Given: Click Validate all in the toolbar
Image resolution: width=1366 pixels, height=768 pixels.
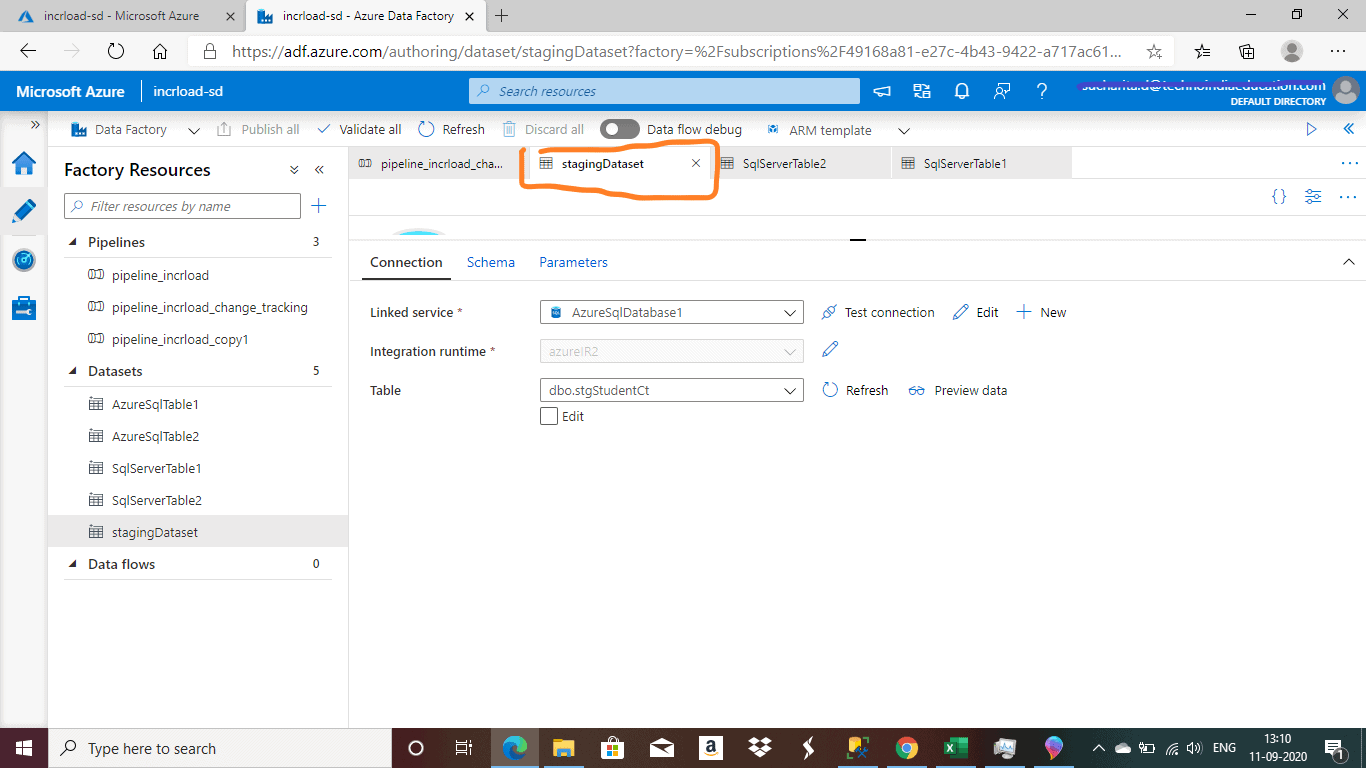Looking at the screenshot, I should 359,130.
